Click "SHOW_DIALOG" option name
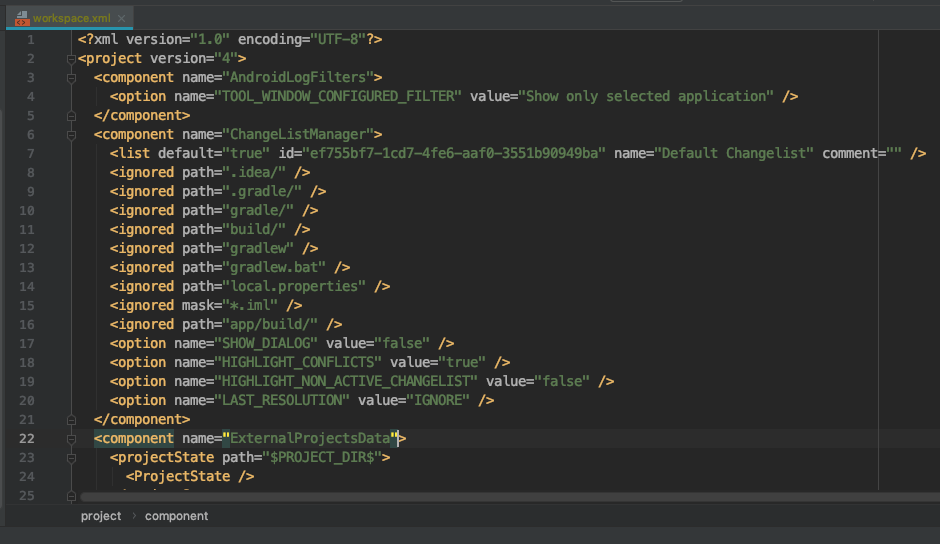 click(x=266, y=344)
